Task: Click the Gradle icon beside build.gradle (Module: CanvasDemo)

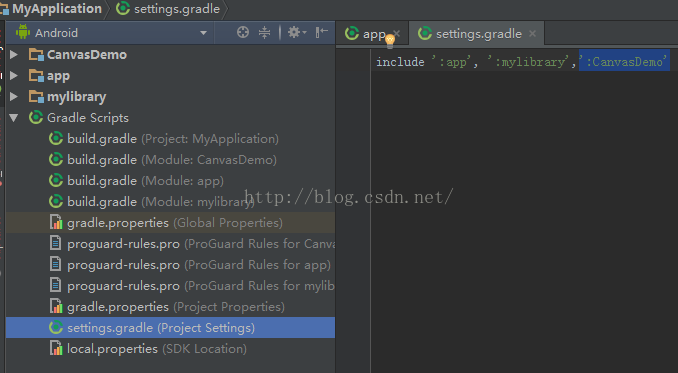Action: (x=56, y=159)
